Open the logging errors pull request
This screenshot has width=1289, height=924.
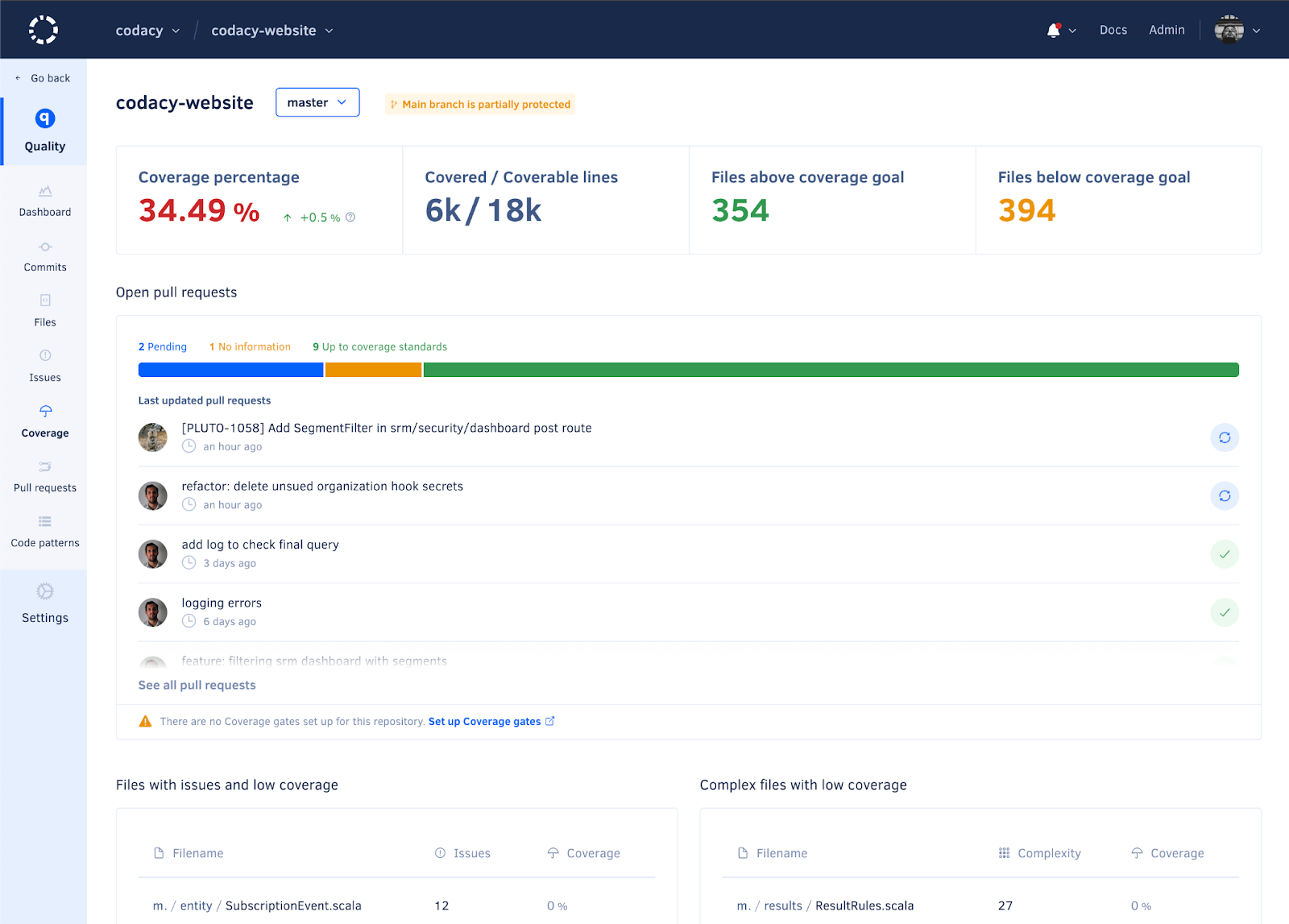[x=222, y=603]
